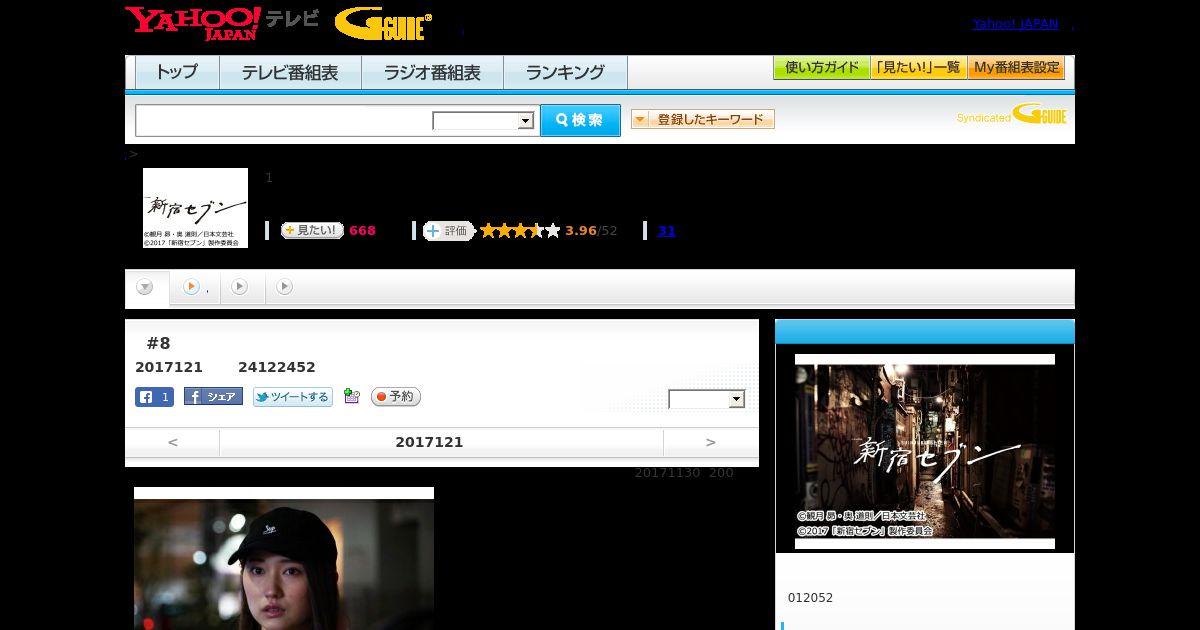Open the Yahoo! JAPAN link at top right
Screen dimensions: 1200x630
tap(1015, 24)
